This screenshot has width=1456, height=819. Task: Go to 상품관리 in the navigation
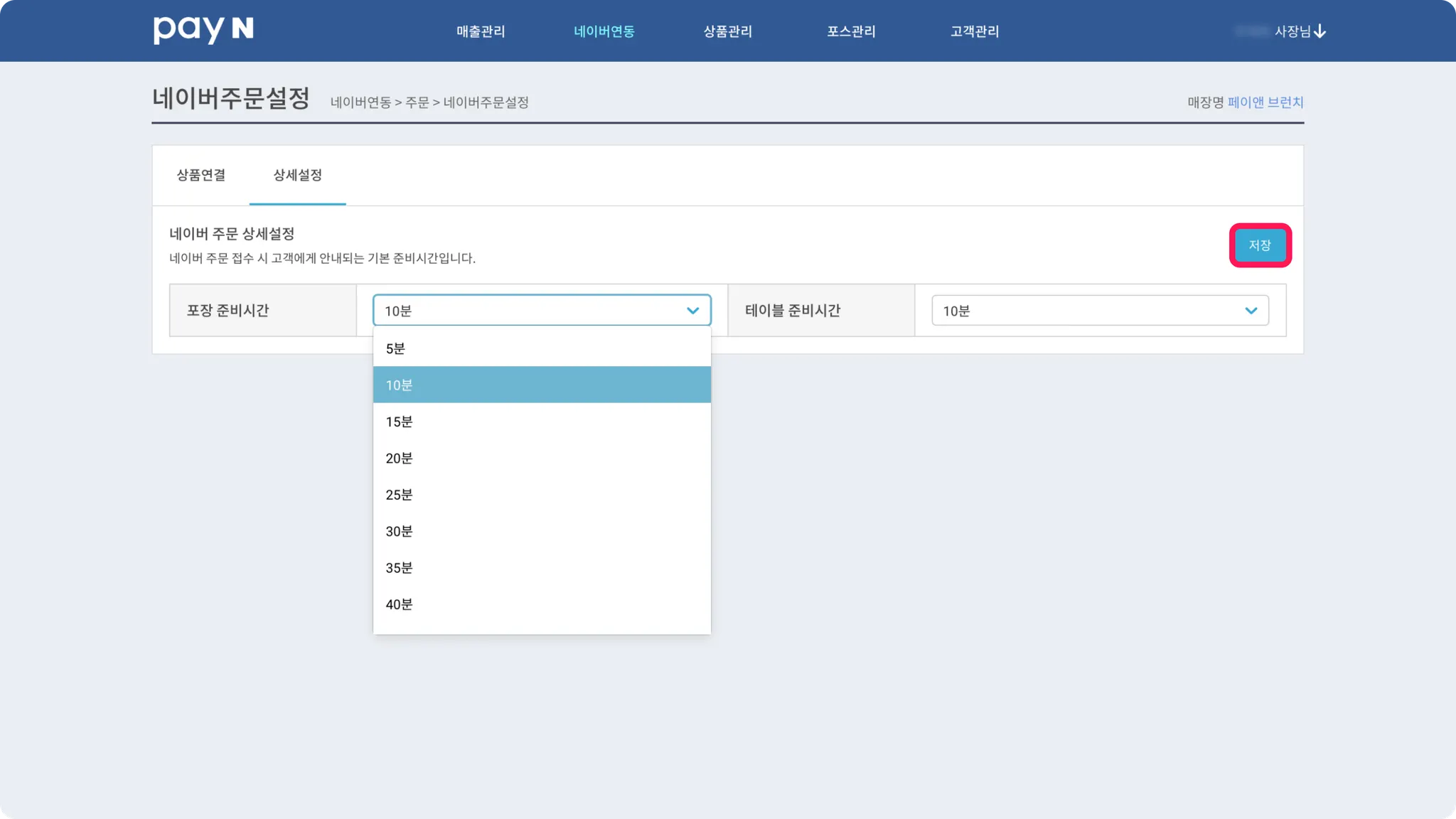pos(727,31)
